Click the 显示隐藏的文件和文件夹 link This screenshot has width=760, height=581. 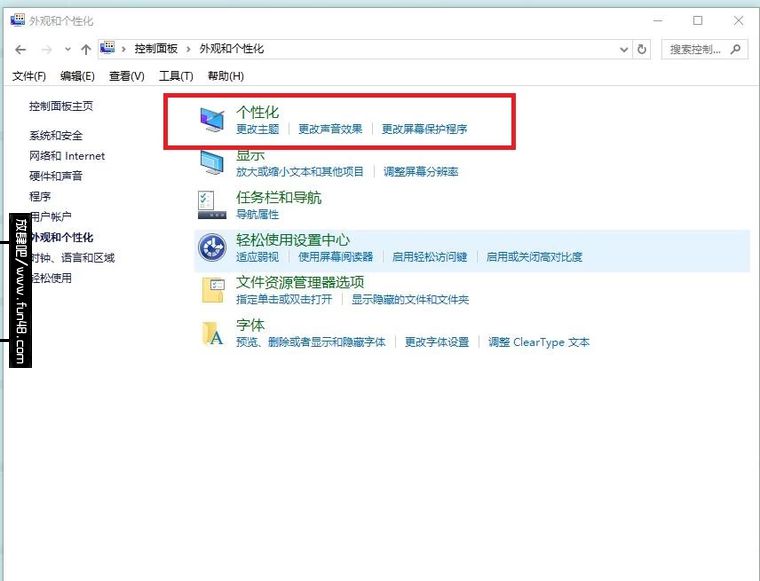click(x=410, y=299)
